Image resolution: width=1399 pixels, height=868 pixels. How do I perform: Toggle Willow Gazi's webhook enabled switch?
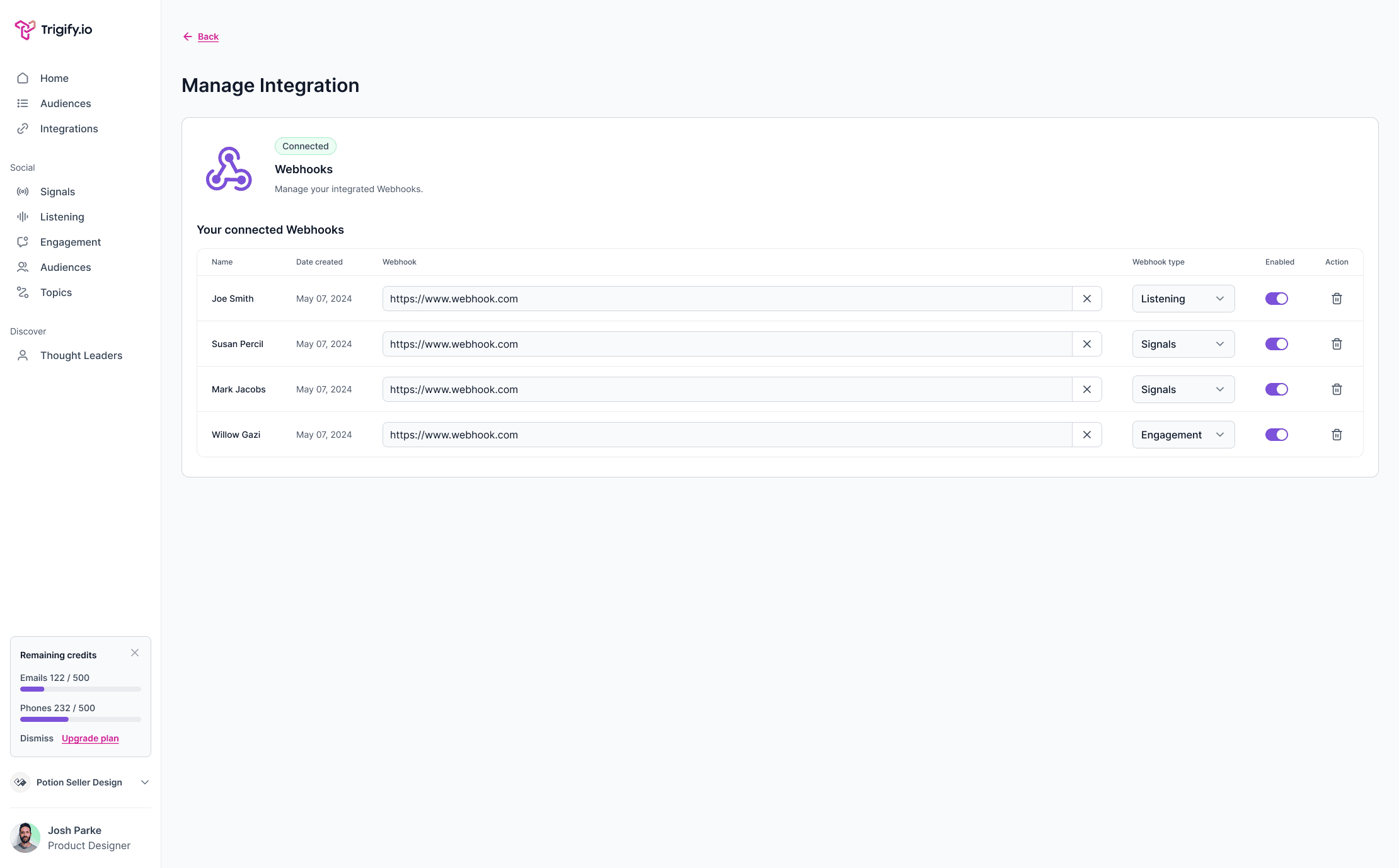click(x=1277, y=435)
